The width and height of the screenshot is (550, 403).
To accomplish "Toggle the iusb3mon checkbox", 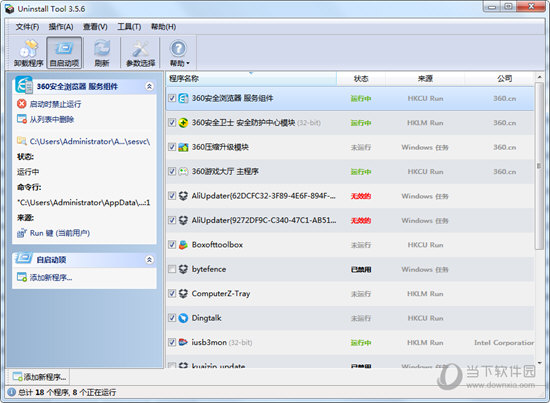I will pos(172,342).
